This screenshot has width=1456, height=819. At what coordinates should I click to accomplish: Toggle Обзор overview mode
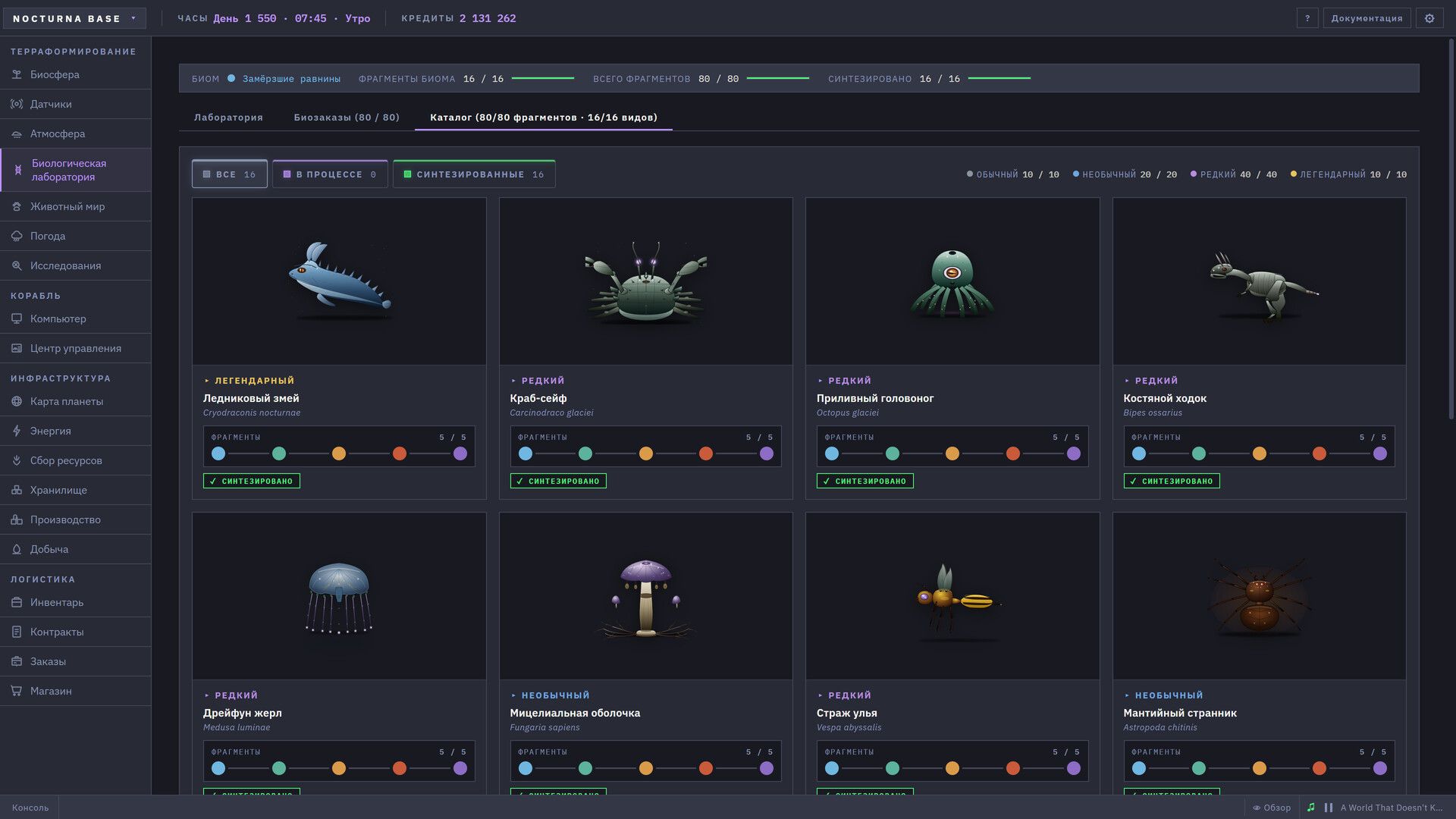(x=1272, y=808)
